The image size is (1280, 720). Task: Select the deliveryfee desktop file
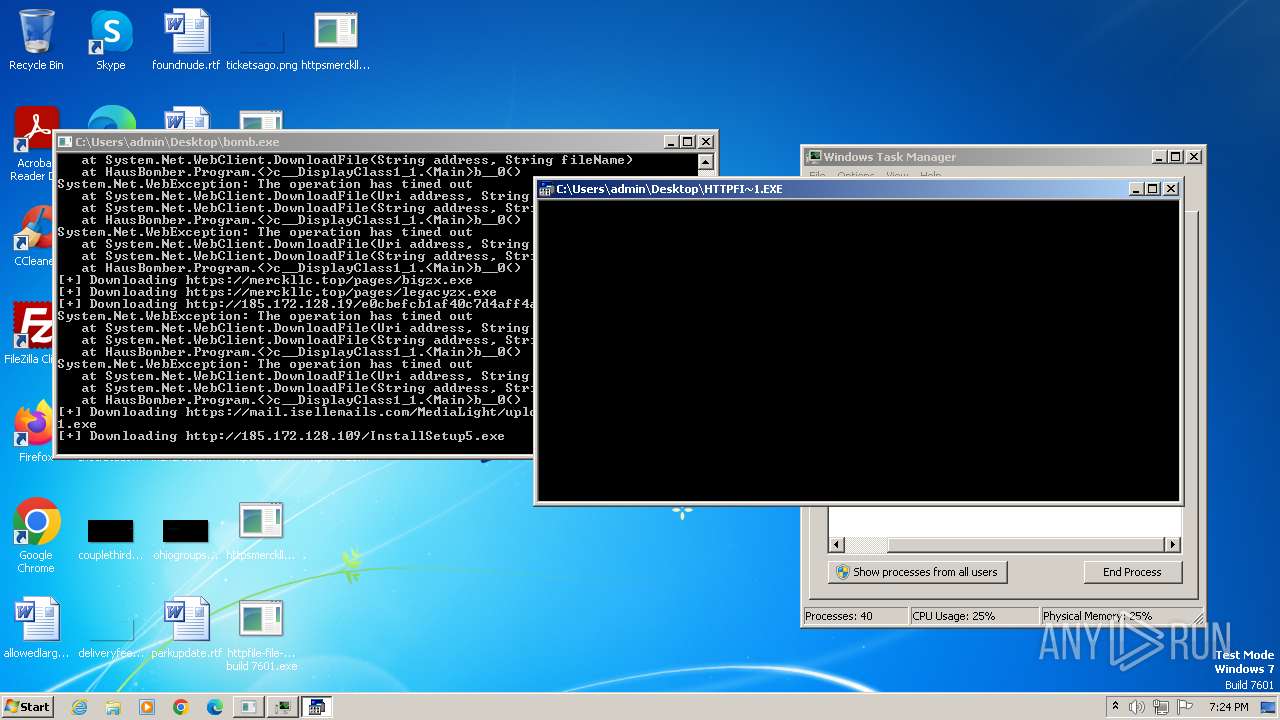(111, 638)
